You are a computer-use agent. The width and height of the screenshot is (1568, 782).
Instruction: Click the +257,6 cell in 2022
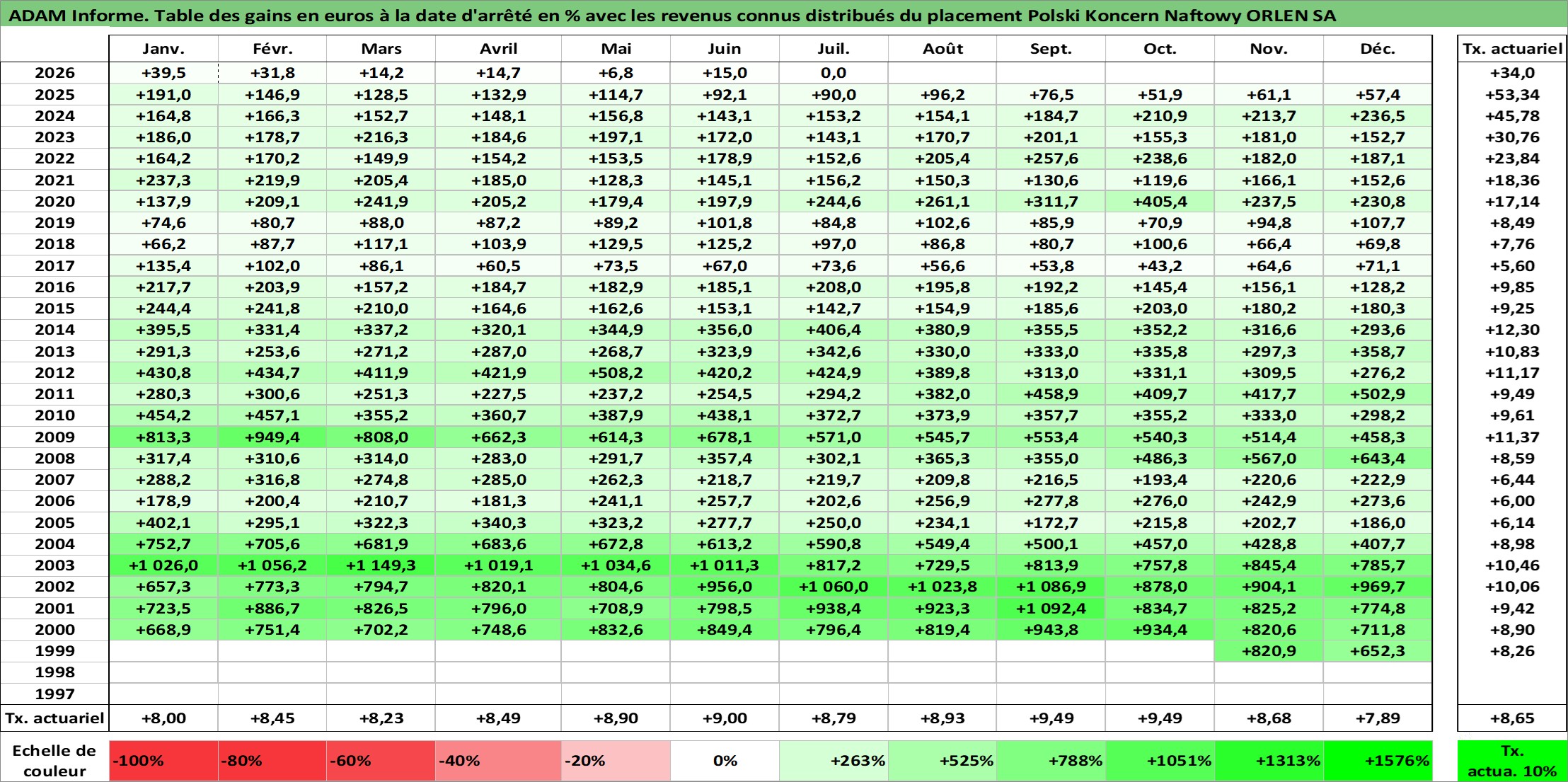1051,159
